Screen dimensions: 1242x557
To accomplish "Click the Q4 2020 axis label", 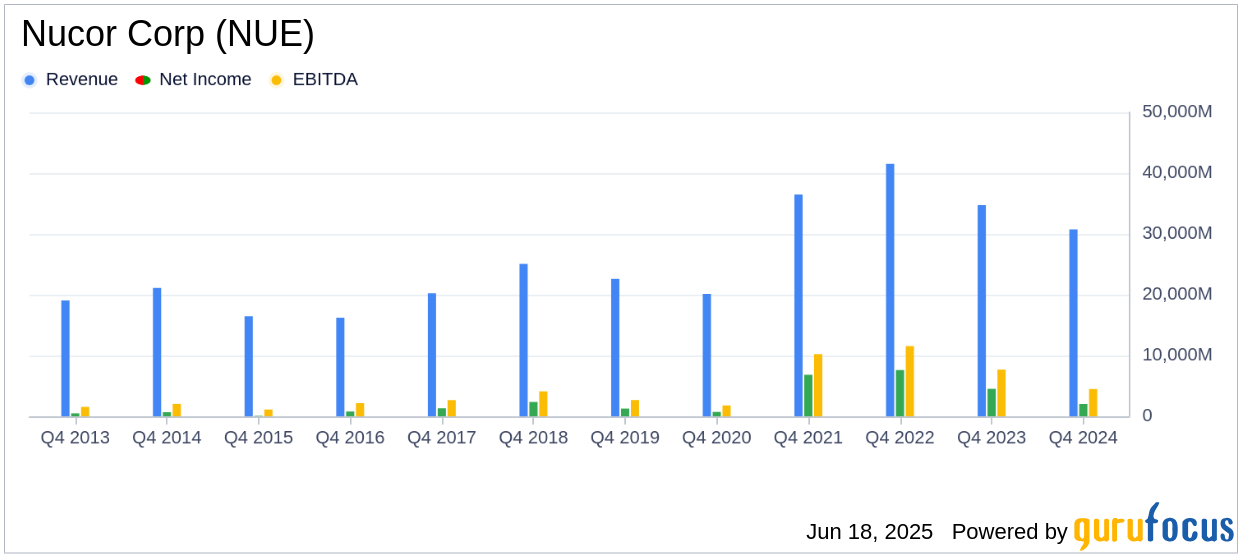I will click(x=717, y=438).
